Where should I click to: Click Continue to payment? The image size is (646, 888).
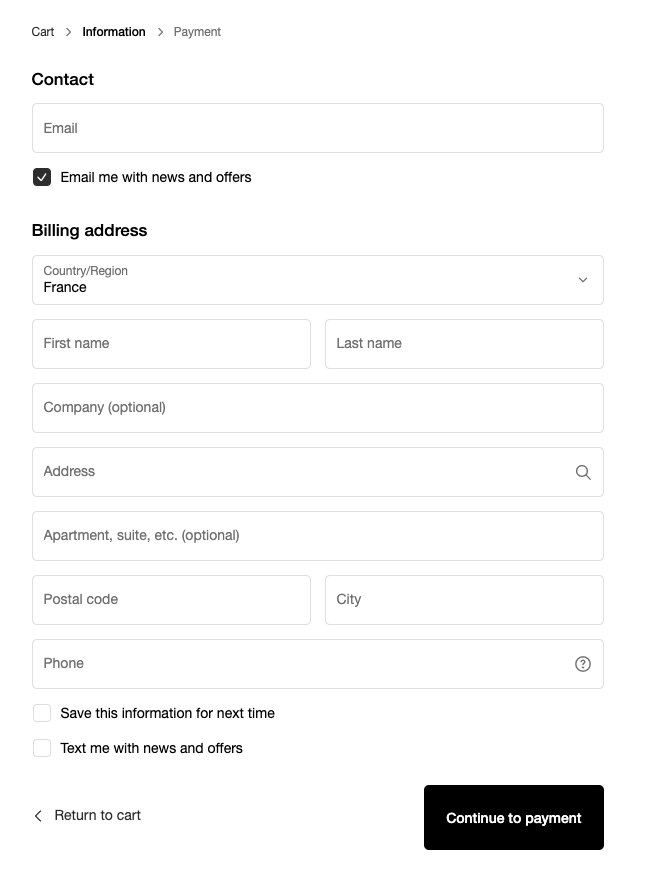513,817
